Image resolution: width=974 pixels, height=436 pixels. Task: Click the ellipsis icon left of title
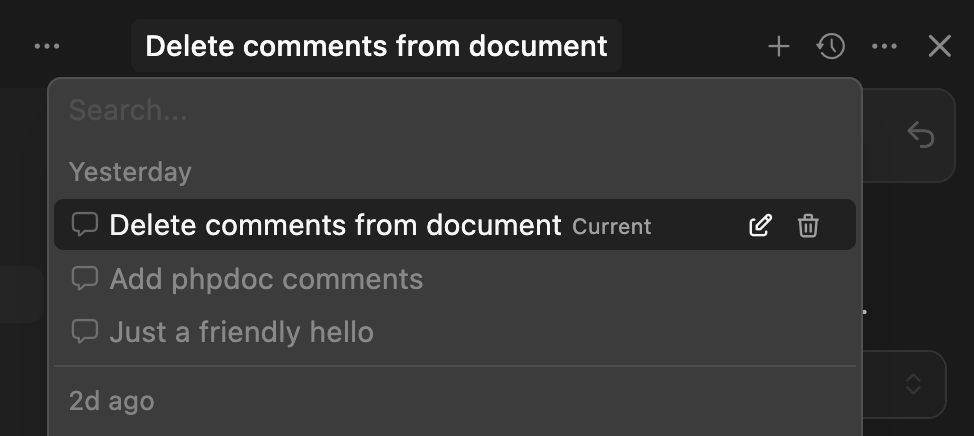coord(47,46)
